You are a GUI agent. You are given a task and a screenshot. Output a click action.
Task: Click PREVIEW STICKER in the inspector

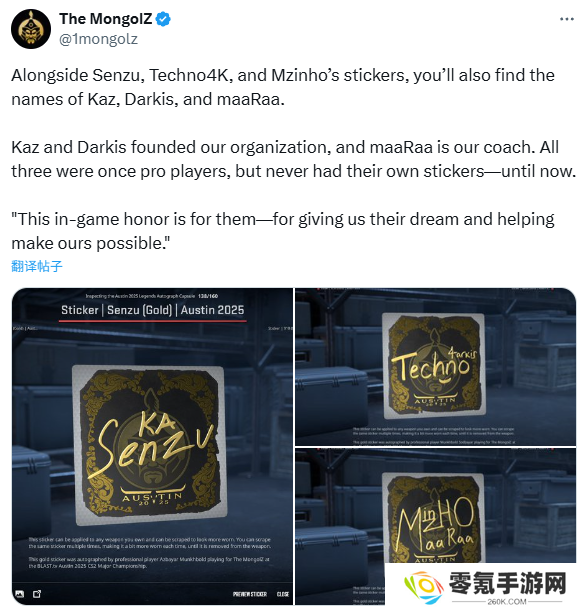coord(249,594)
